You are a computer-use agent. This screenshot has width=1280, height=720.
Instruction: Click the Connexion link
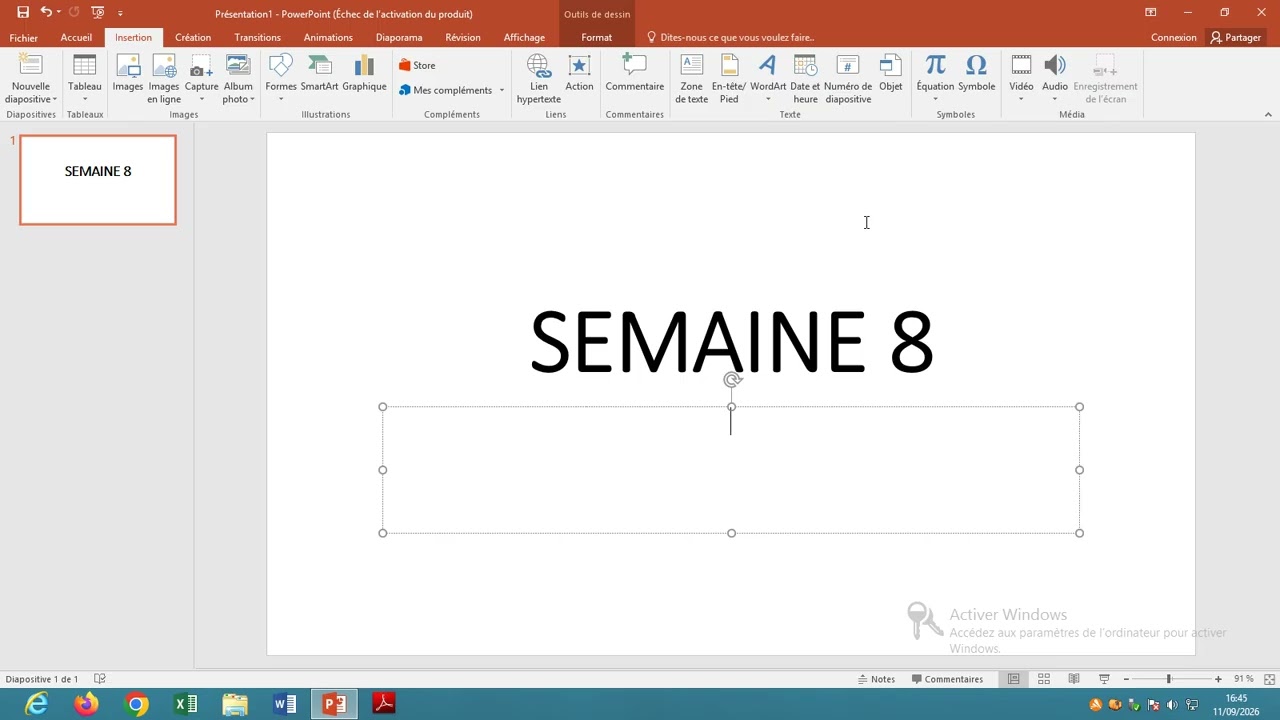pyautogui.click(x=1174, y=37)
